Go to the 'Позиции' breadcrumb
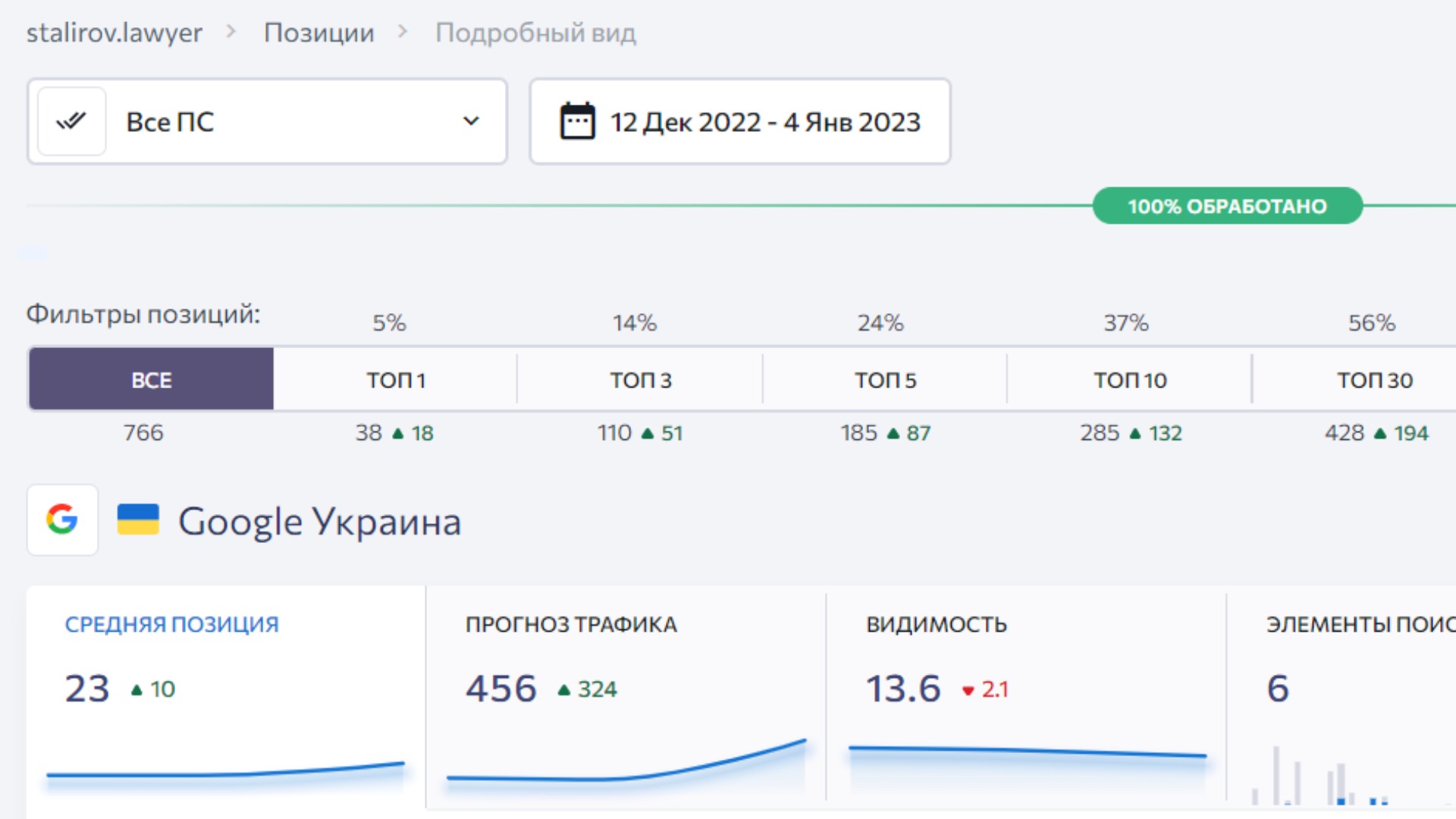The image size is (1456, 819). coord(319,33)
